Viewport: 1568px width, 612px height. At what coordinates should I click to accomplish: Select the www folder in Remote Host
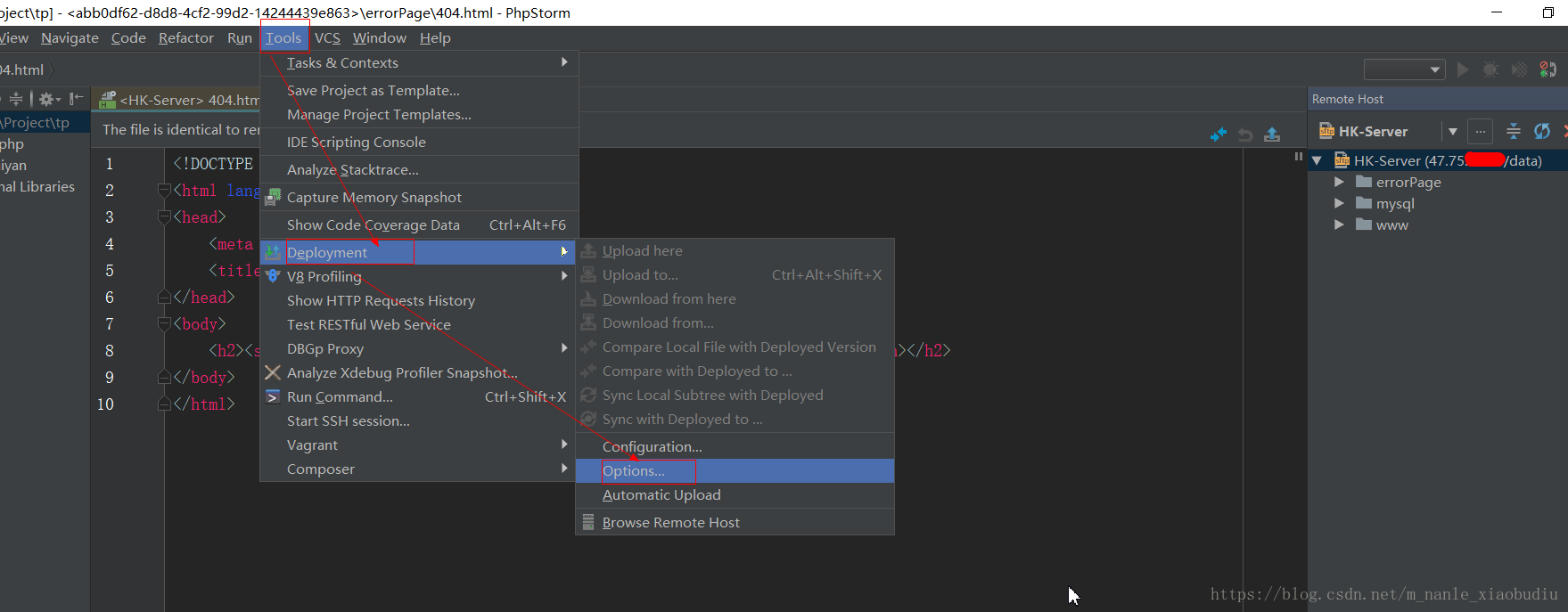[x=1391, y=224]
